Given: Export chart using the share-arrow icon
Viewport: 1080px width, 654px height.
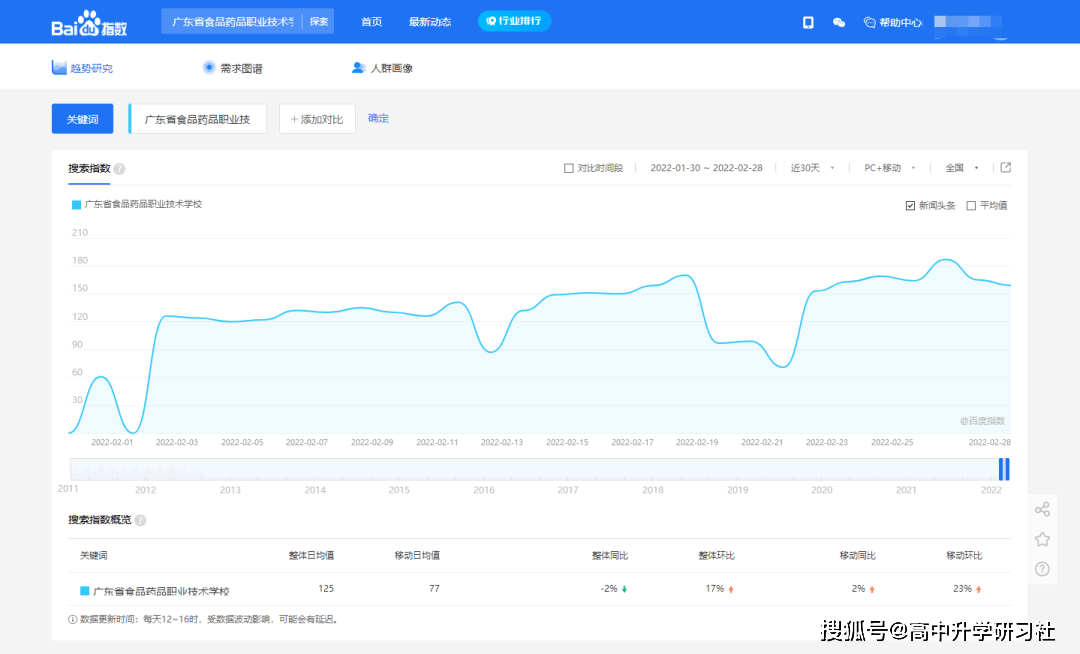Looking at the screenshot, I should coord(1006,167).
